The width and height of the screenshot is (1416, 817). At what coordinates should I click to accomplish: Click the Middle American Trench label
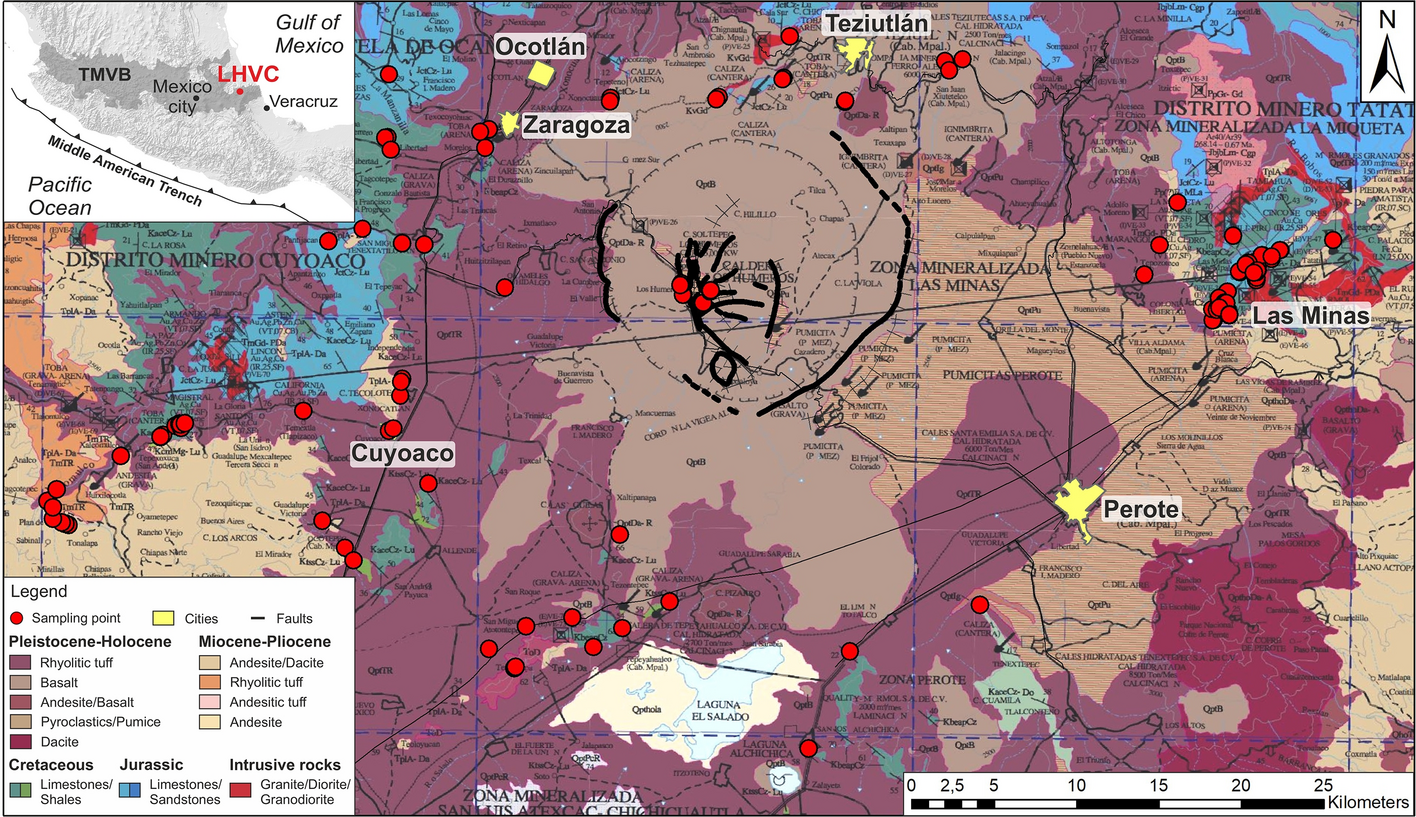click(x=126, y=170)
